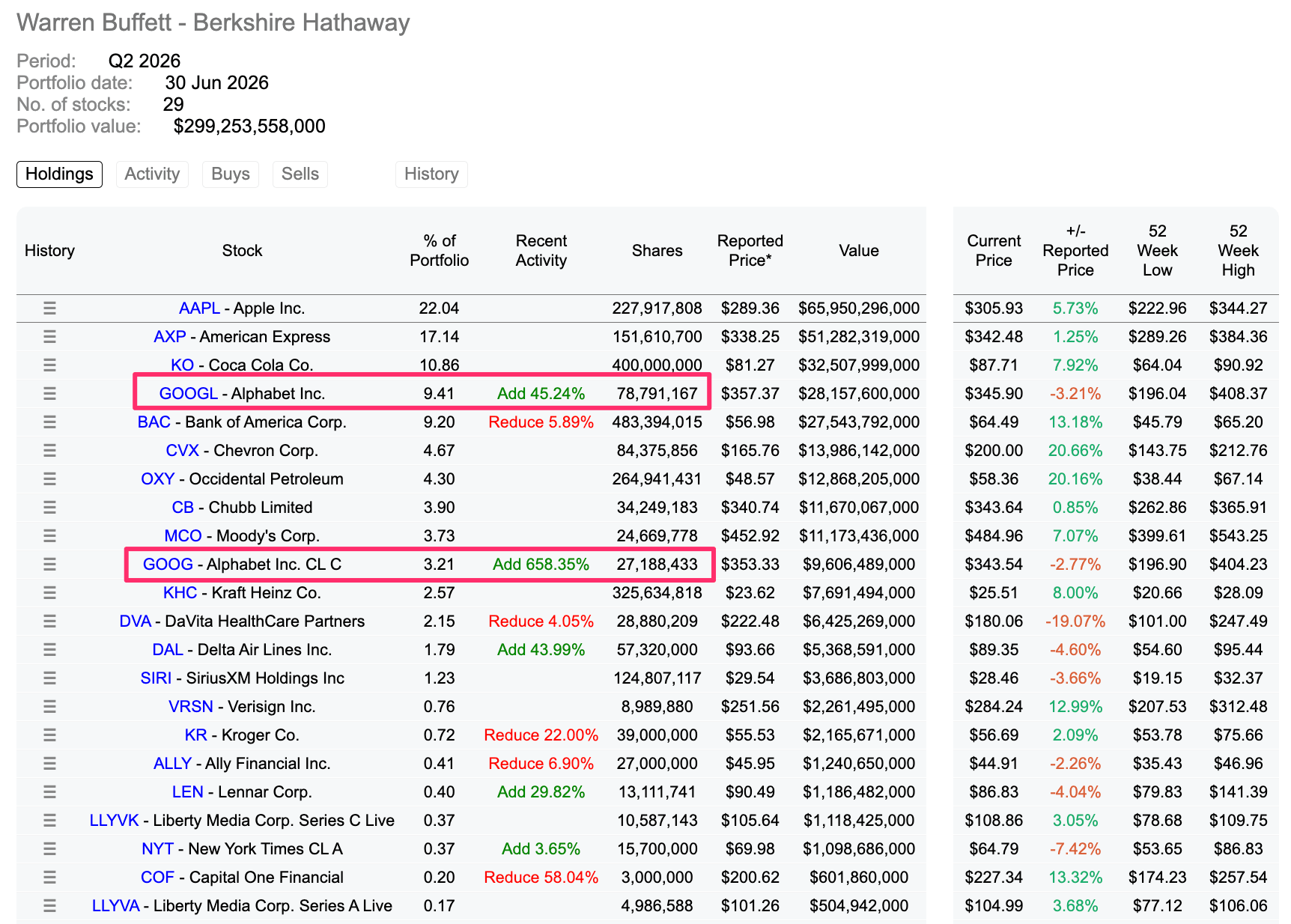The height and width of the screenshot is (924, 1291).
Task: Click history icon next to Kraft Heinz
Action: [49, 592]
